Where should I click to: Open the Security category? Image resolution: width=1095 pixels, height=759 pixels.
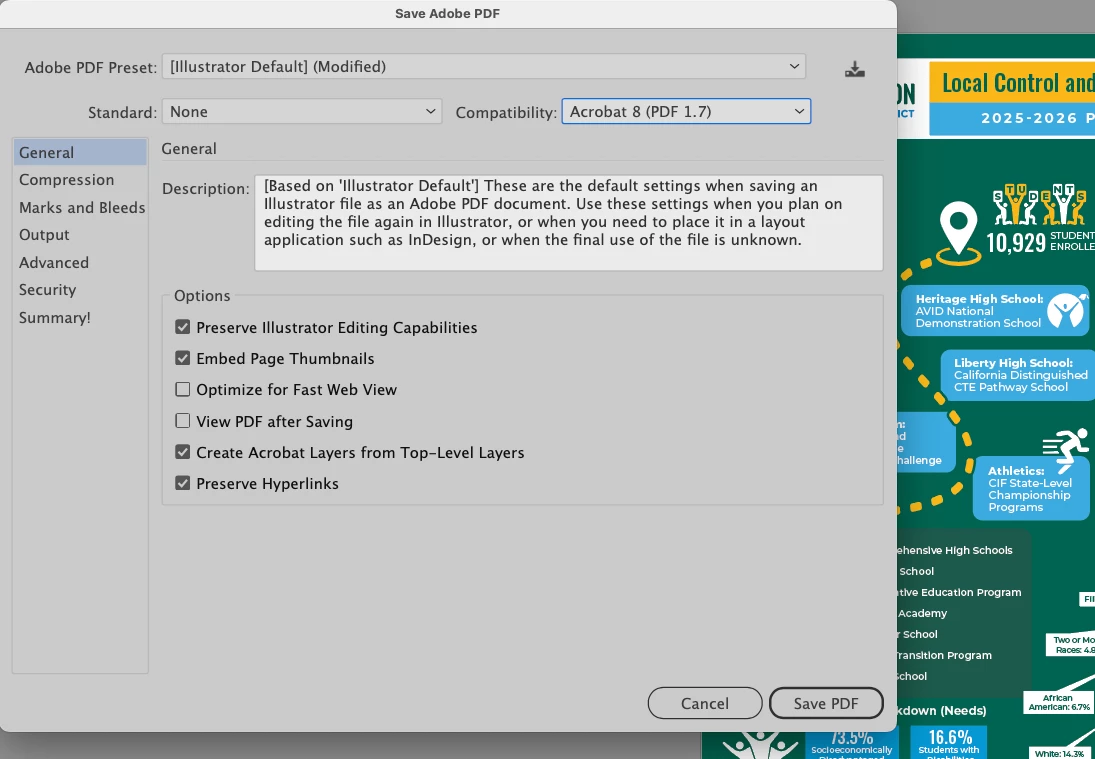(47, 290)
